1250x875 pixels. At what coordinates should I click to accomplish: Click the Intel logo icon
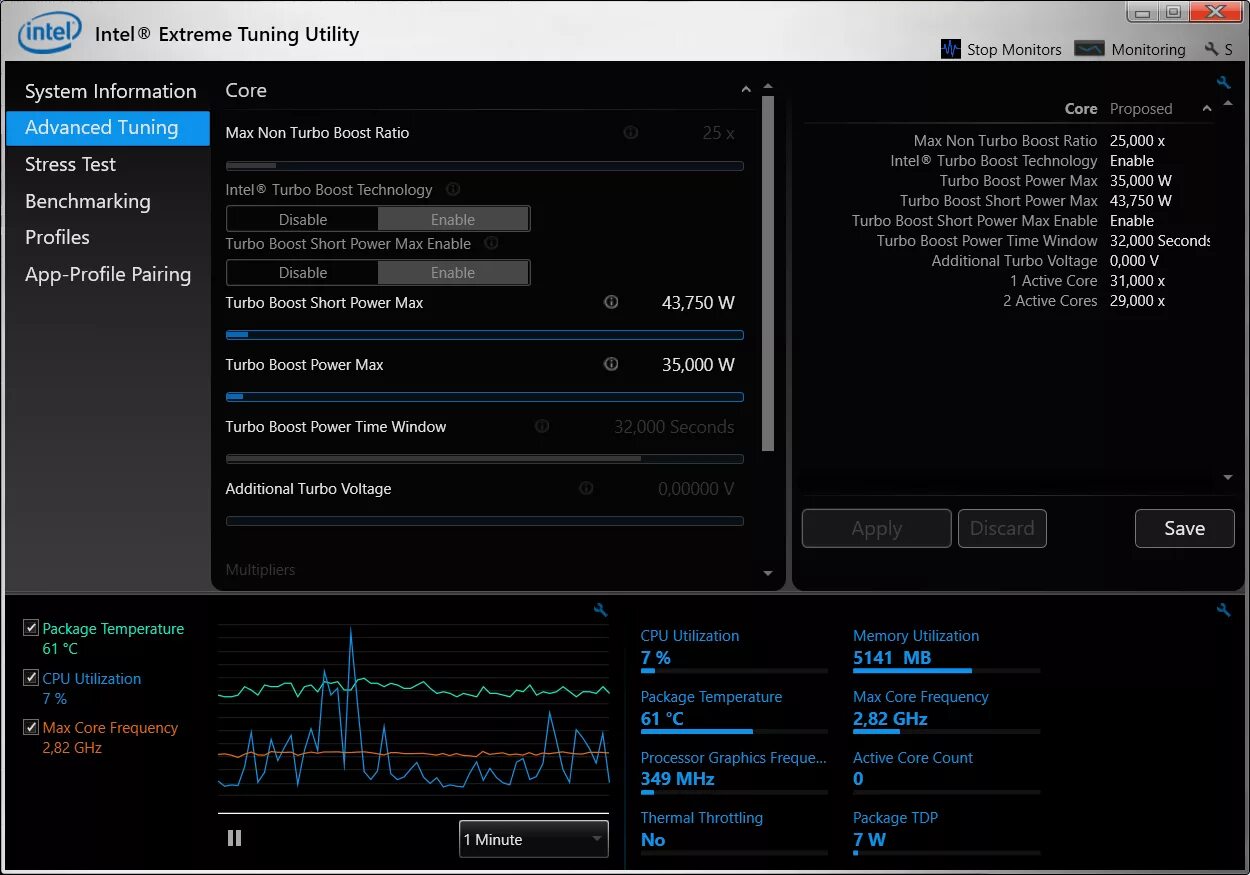tap(49, 33)
